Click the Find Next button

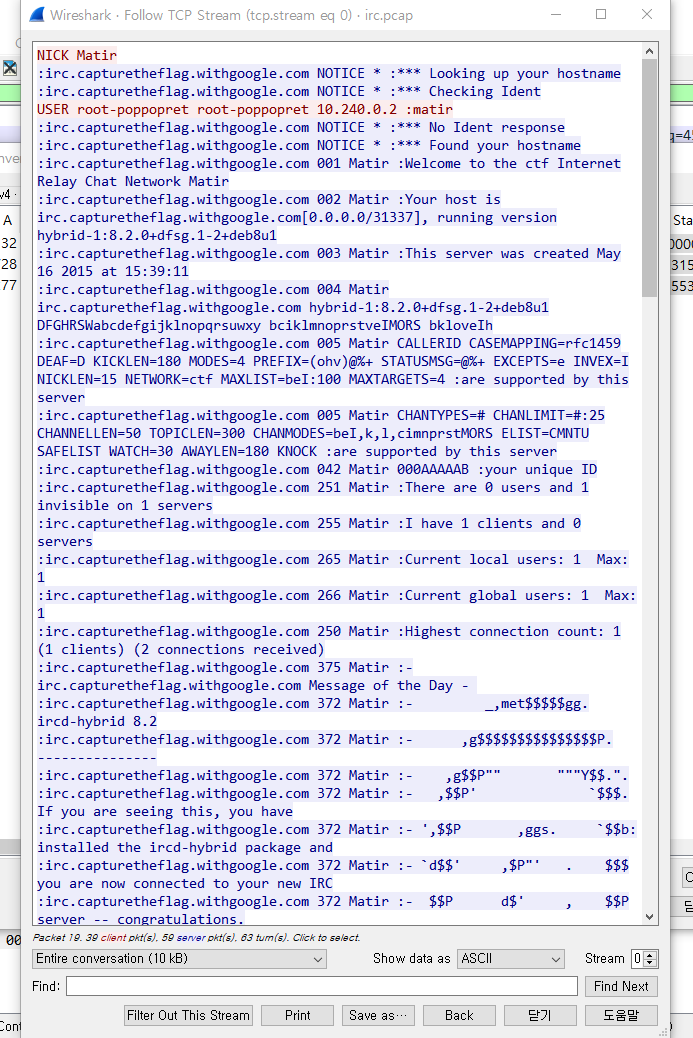coord(621,986)
